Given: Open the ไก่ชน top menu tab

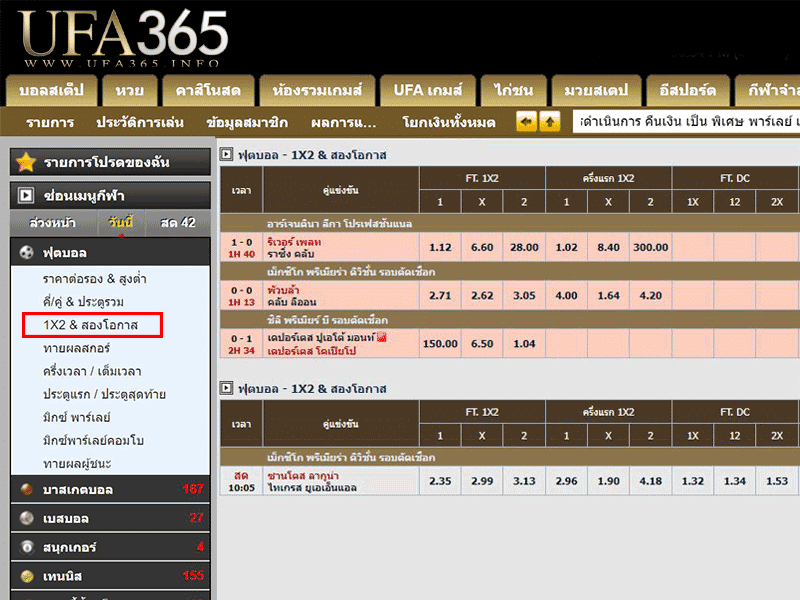Looking at the screenshot, I should (x=513, y=91).
